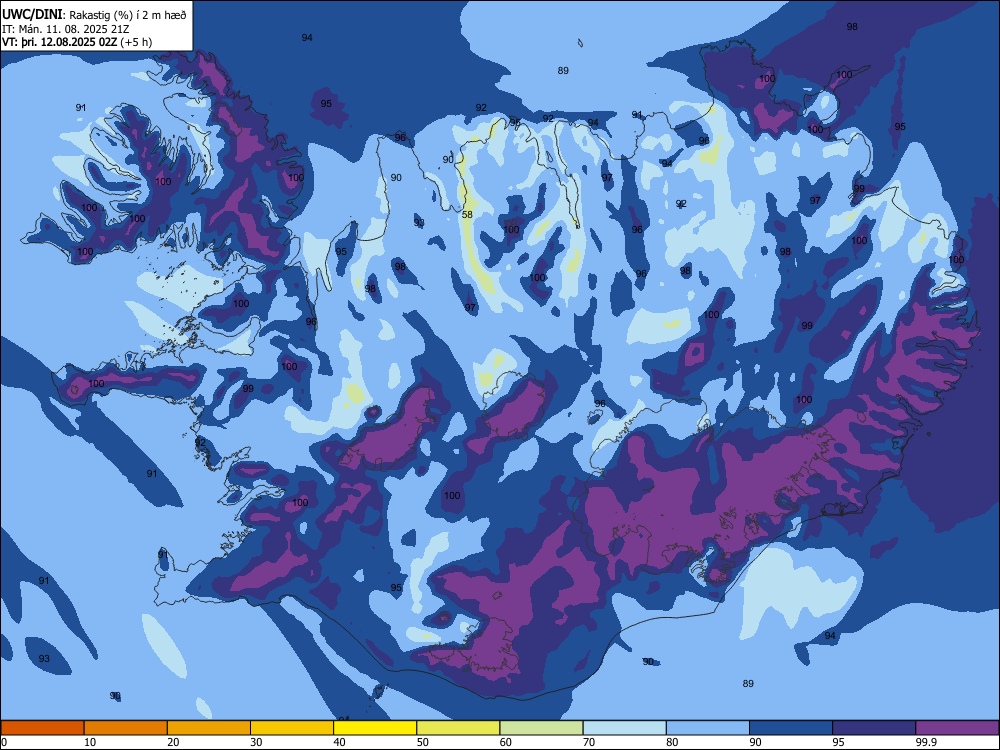Click the 0–10 dark orange legend swatch
The width and height of the screenshot is (1000, 750).
[42, 728]
